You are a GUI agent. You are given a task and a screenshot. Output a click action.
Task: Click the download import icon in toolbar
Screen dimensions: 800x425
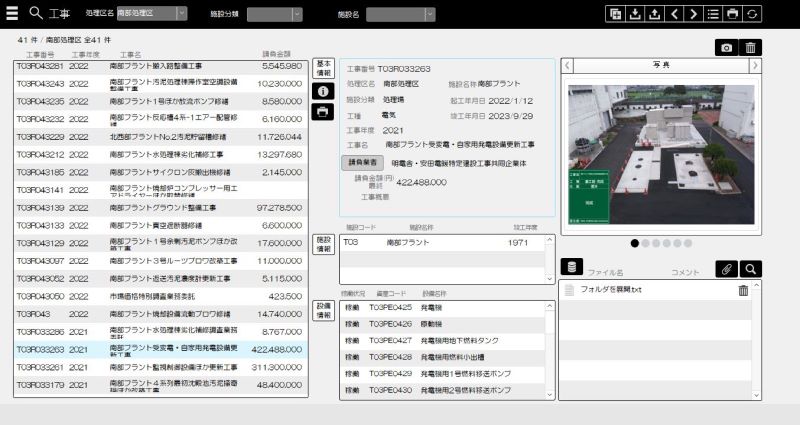click(635, 14)
